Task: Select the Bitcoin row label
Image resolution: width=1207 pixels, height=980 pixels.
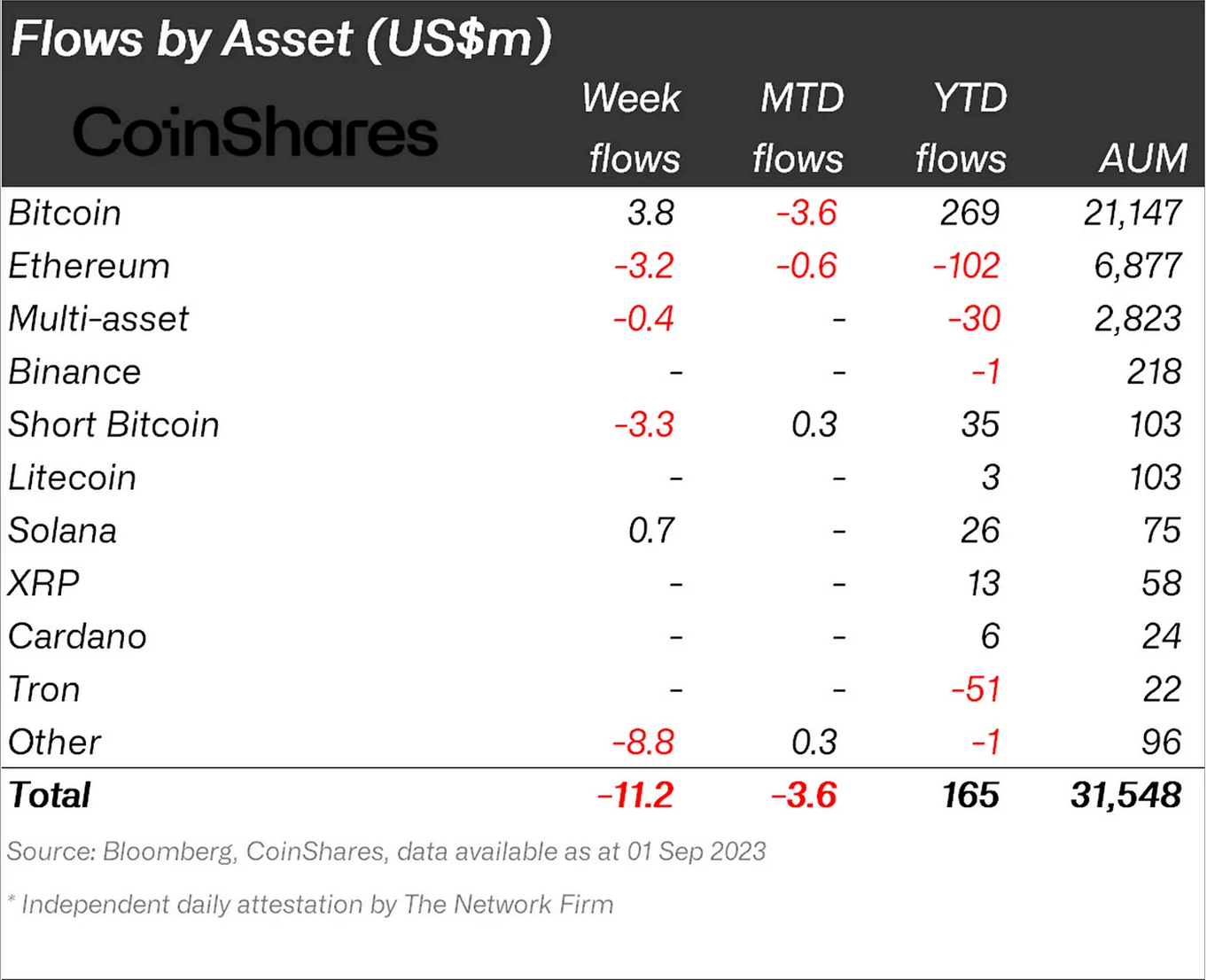Action: coord(65,214)
